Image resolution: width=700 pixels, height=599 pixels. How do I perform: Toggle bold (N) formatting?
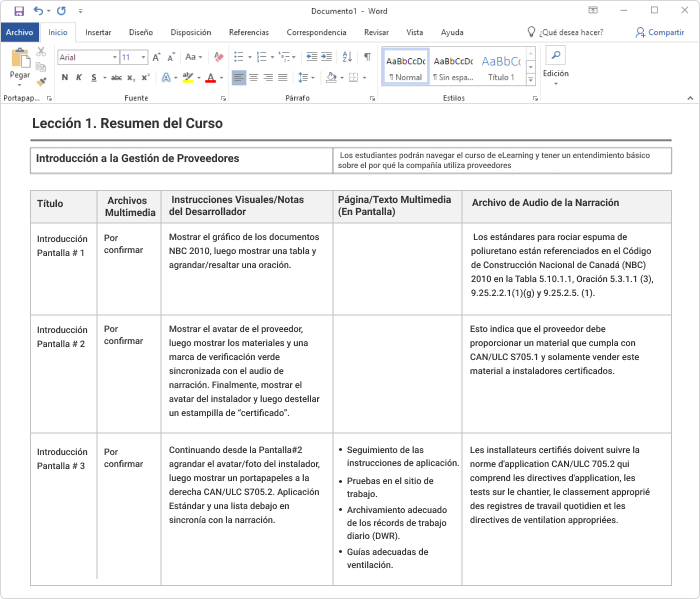point(65,78)
